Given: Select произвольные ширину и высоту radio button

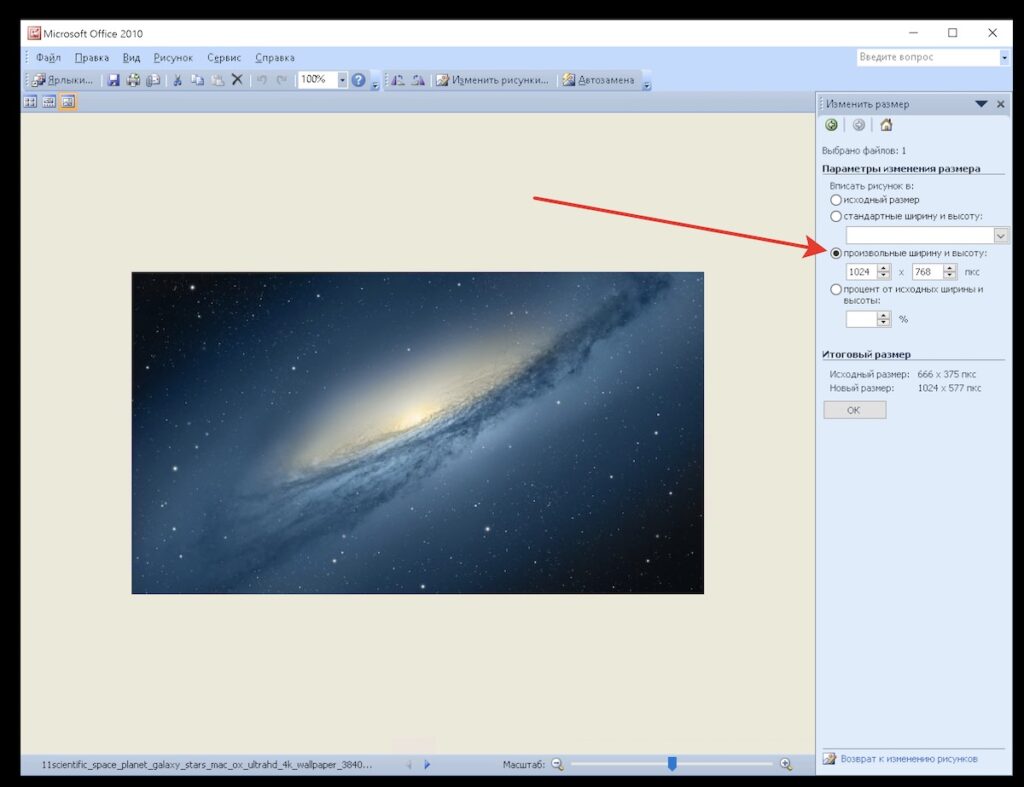Looking at the screenshot, I should [836, 253].
